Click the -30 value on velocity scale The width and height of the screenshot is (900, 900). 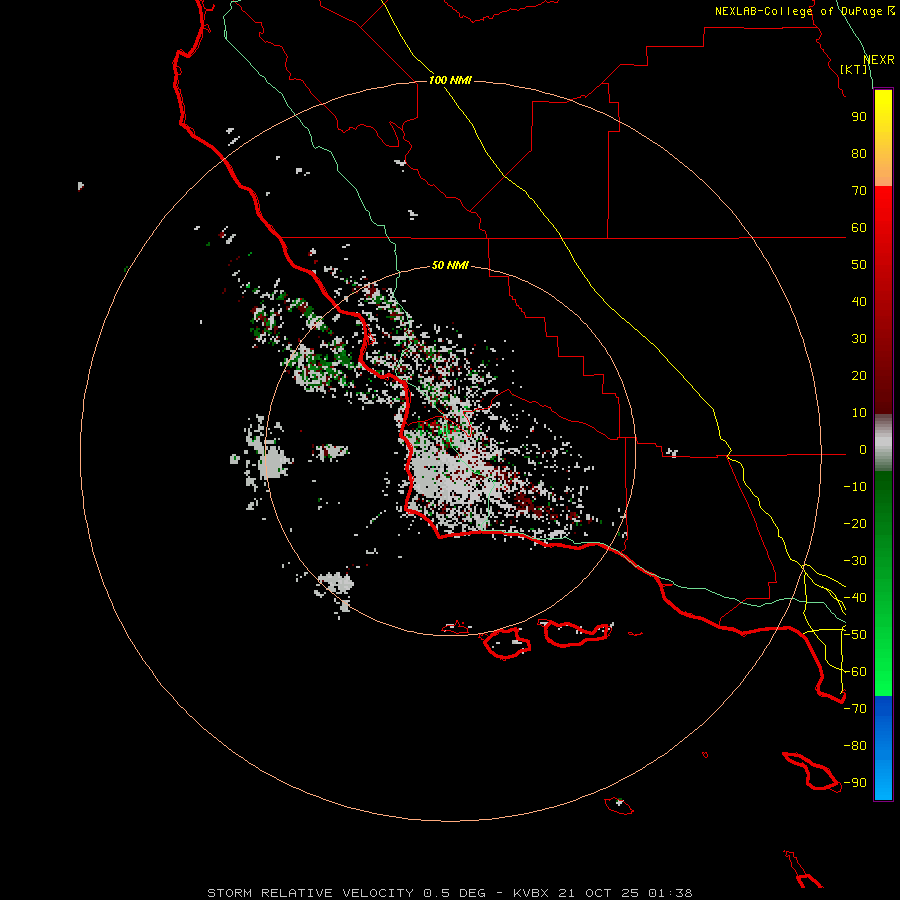pos(855,561)
